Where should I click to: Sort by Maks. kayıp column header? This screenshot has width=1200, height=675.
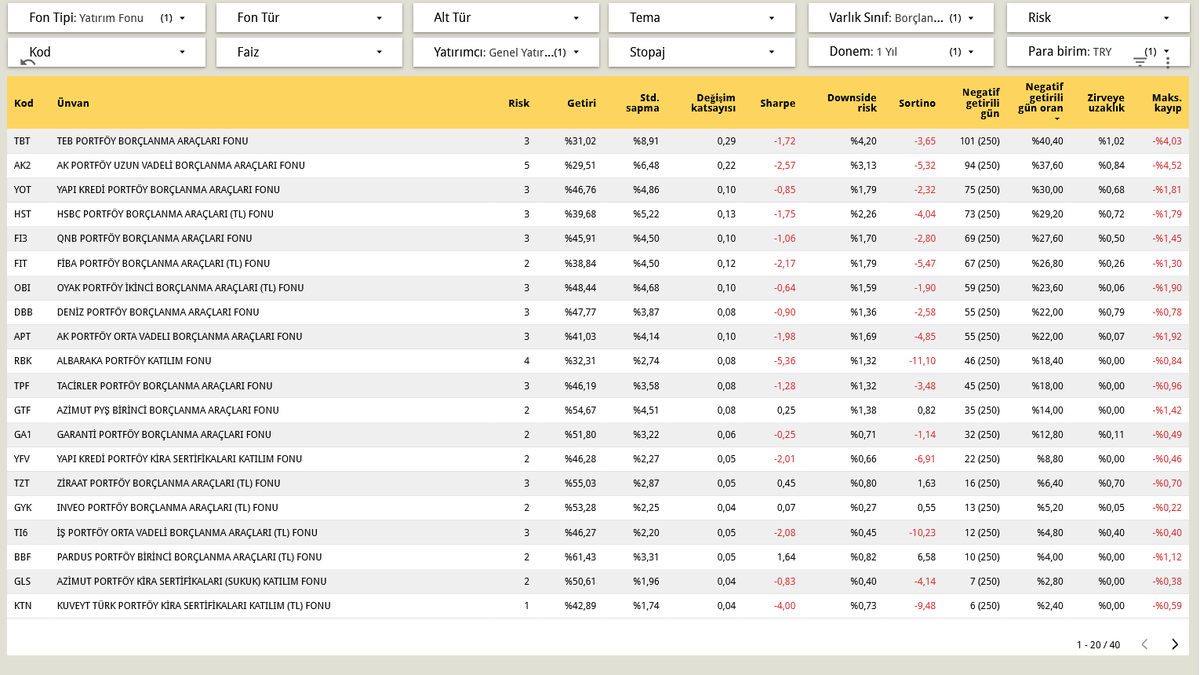[x=1166, y=103]
